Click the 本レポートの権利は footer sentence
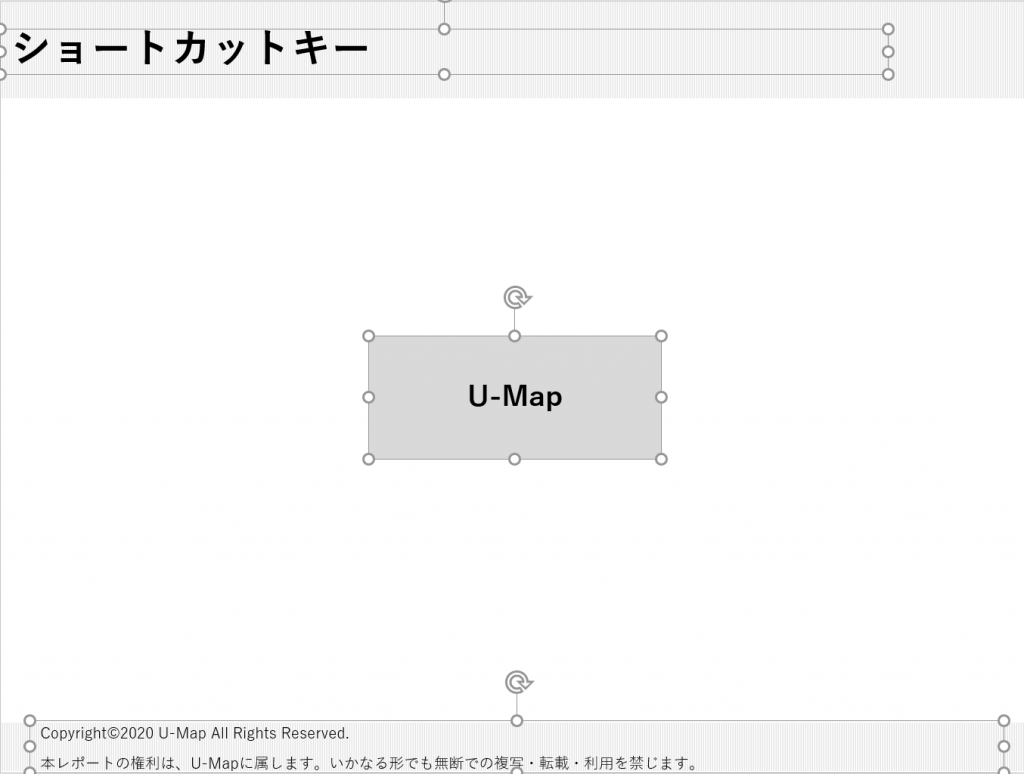1024x774 pixels. pyautogui.click(x=369, y=763)
